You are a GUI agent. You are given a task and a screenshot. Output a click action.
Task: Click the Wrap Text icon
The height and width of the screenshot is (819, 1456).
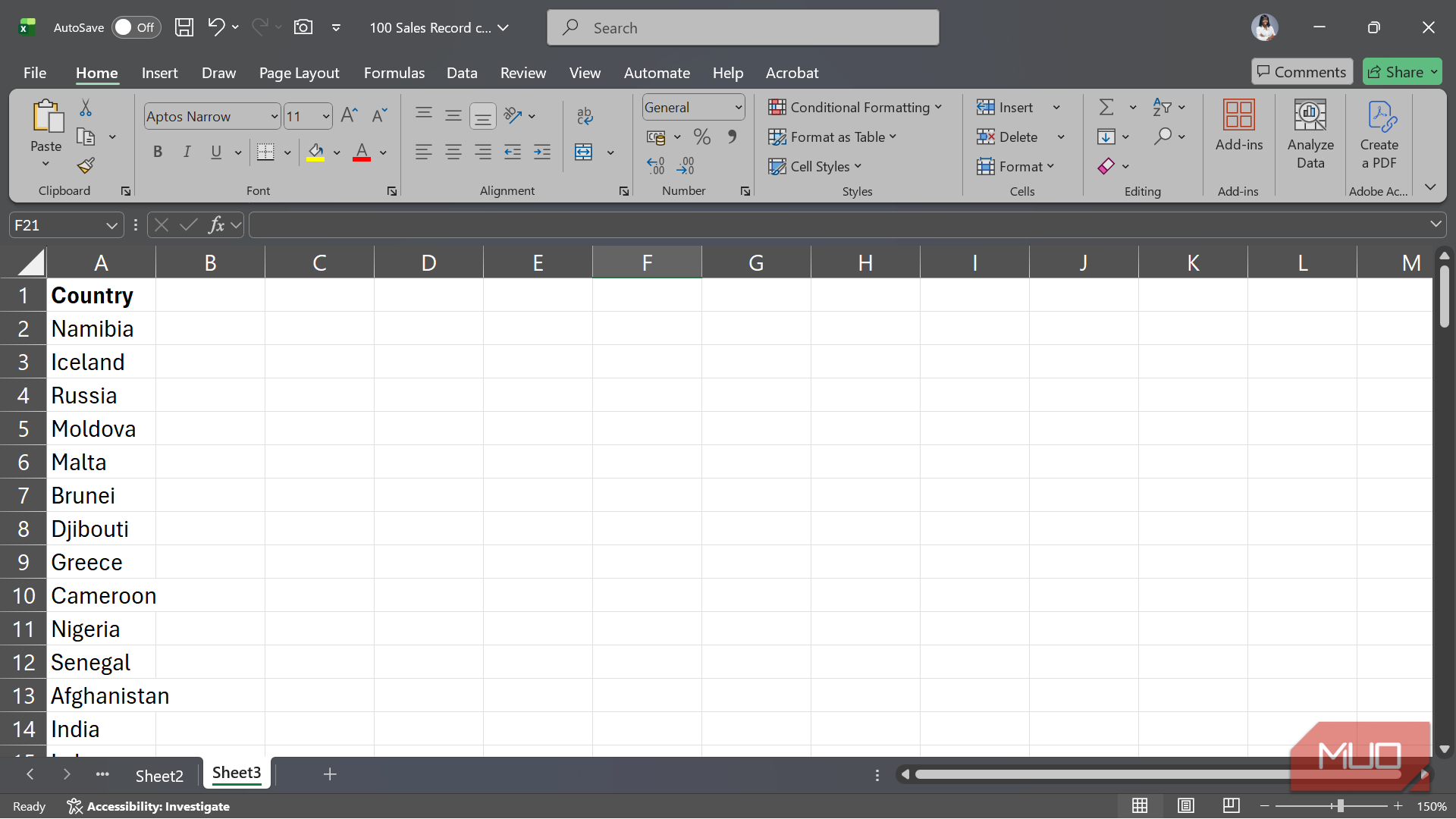(585, 116)
